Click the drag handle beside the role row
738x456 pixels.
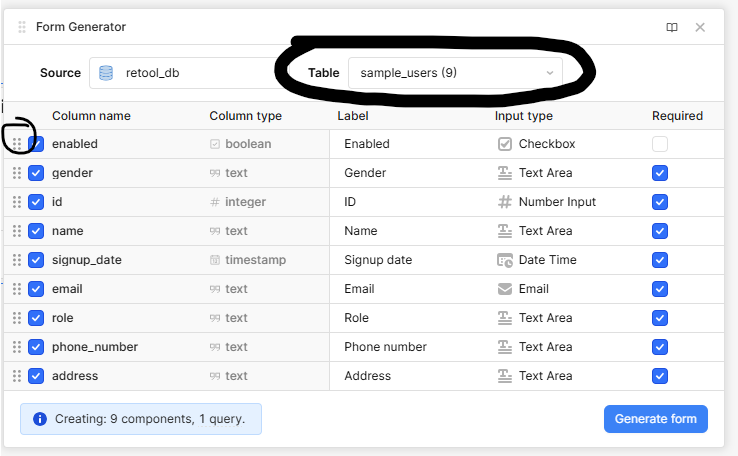click(x=17, y=318)
